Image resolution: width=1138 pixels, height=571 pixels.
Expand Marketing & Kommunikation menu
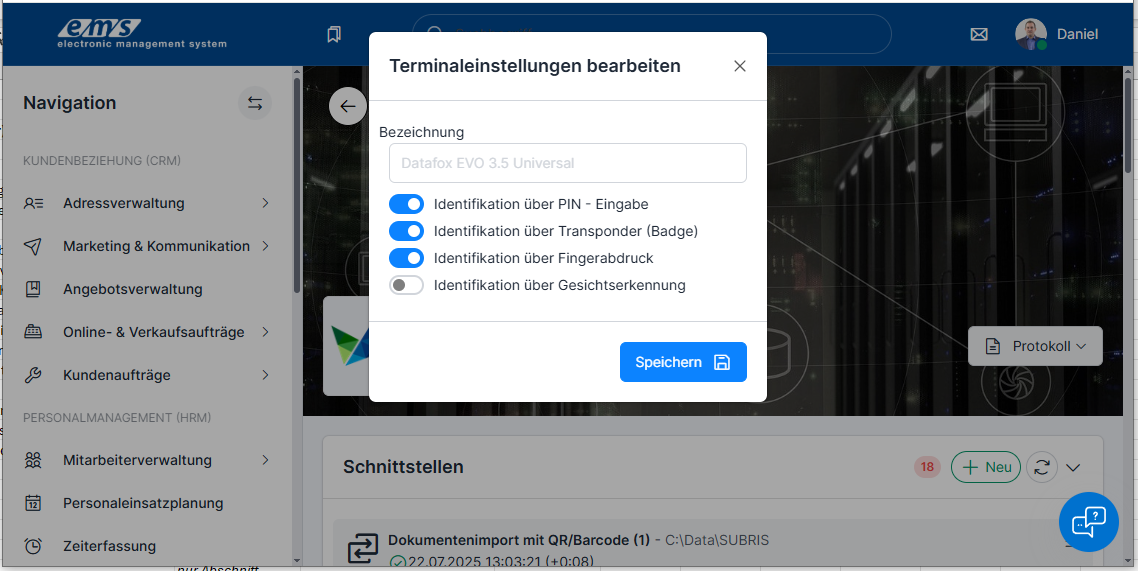pyautogui.click(x=265, y=246)
